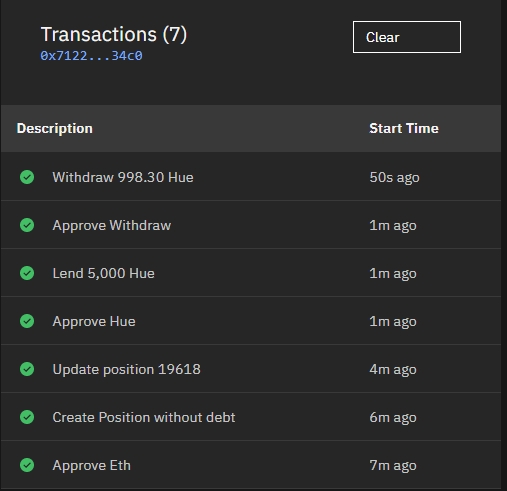Click green check icon for Lend 5,000 Hue
Image resolution: width=507 pixels, height=491 pixels.
[27, 273]
